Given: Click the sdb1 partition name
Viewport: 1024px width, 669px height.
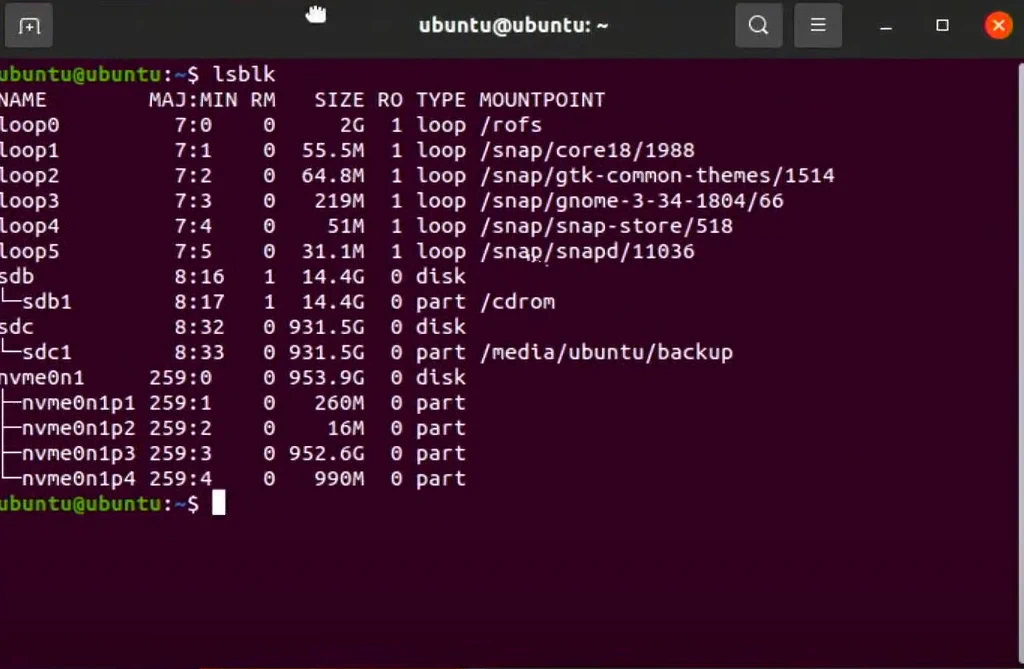Looking at the screenshot, I should coord(47,302).
